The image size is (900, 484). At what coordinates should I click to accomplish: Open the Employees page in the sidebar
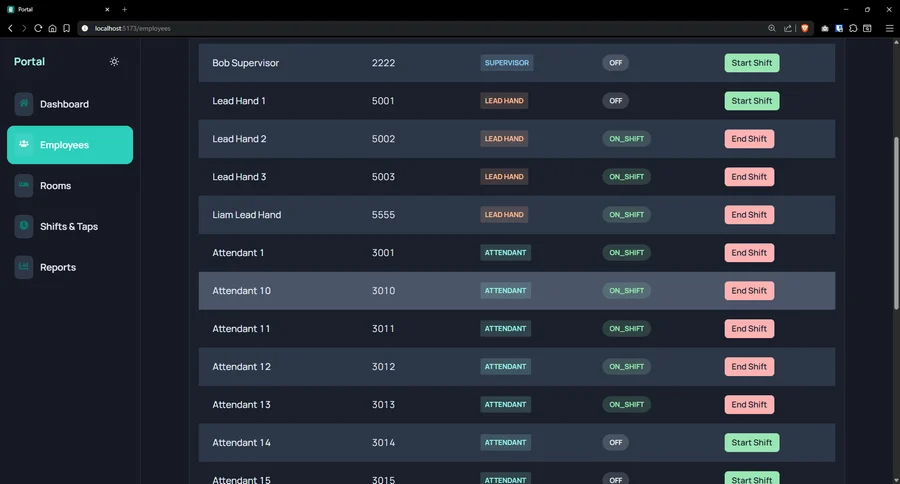pos(70,145)
